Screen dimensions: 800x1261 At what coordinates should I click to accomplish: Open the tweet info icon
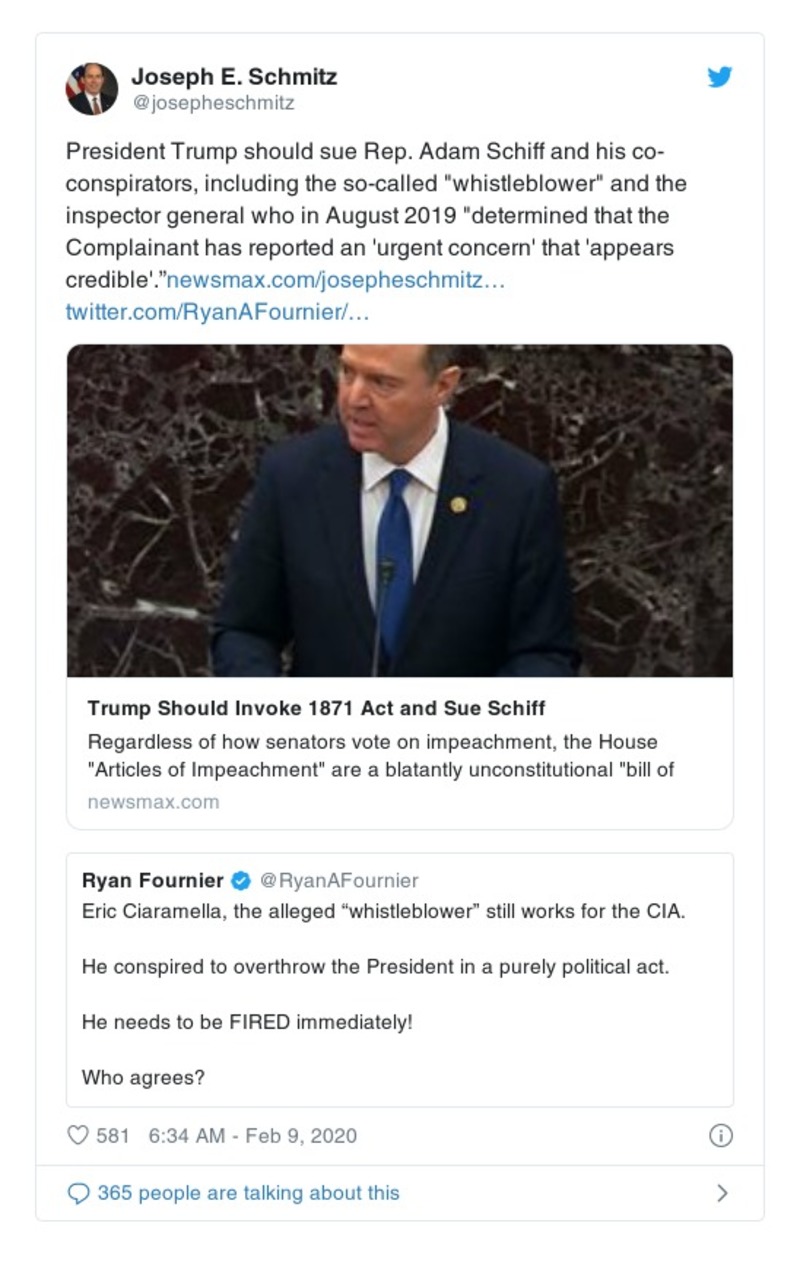[x=720, y=1136]
